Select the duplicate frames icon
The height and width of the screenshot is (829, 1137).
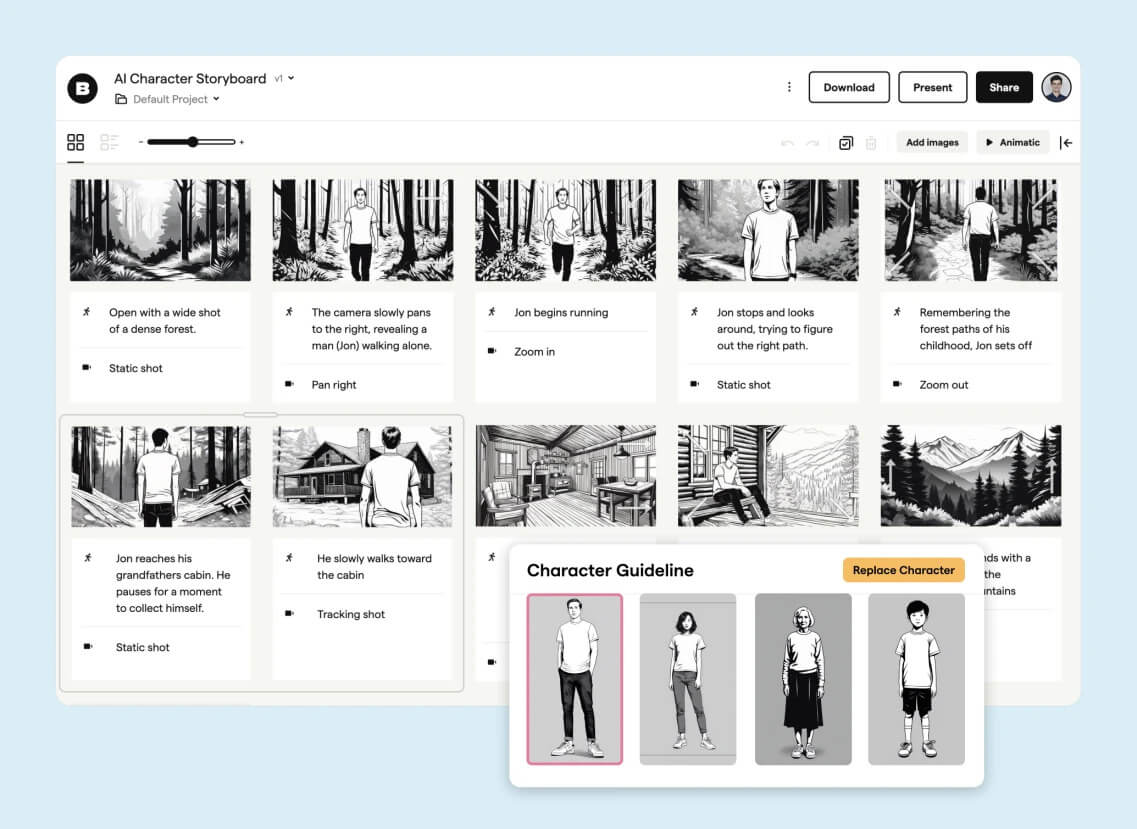click(845, 143)
